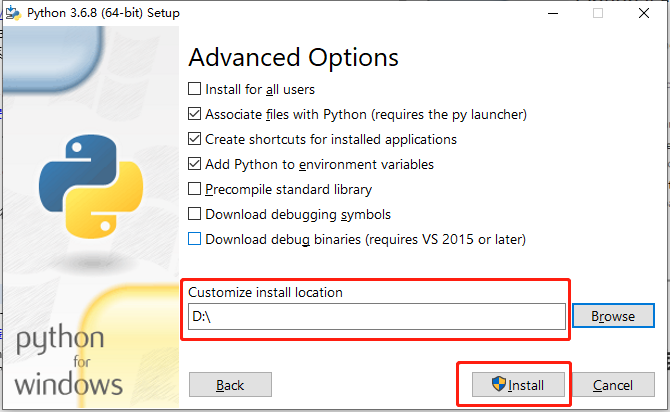The height and width of the screenshot is (412, 670).
Task: Click the Python logo in the sidebar
Action: pyautogui.click(x=91, y=186)
